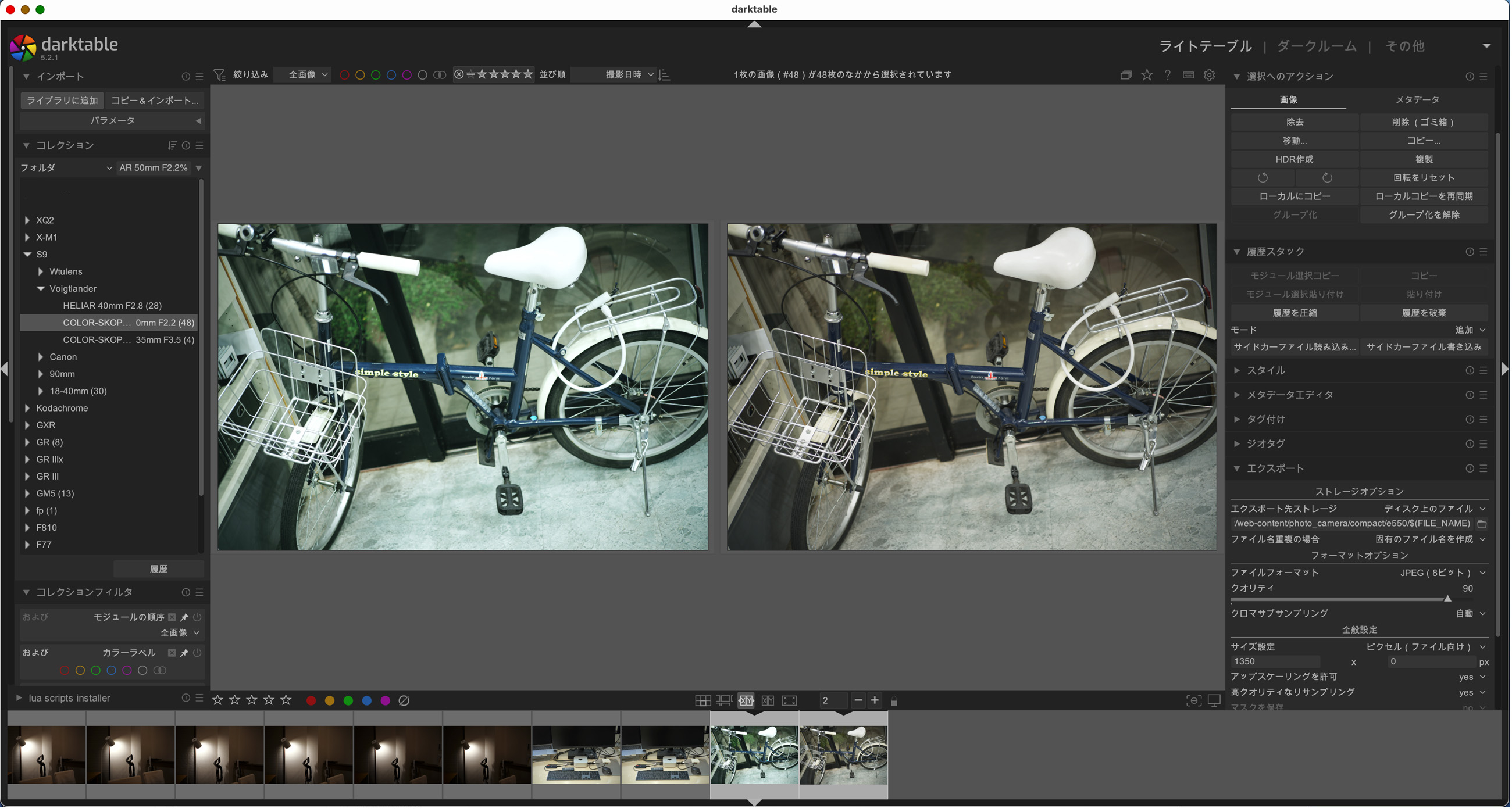Click the 履歴を圧縮 button
This screenshot has height=812, width=1512.
pyautogui.click(x=1296, y=313)
